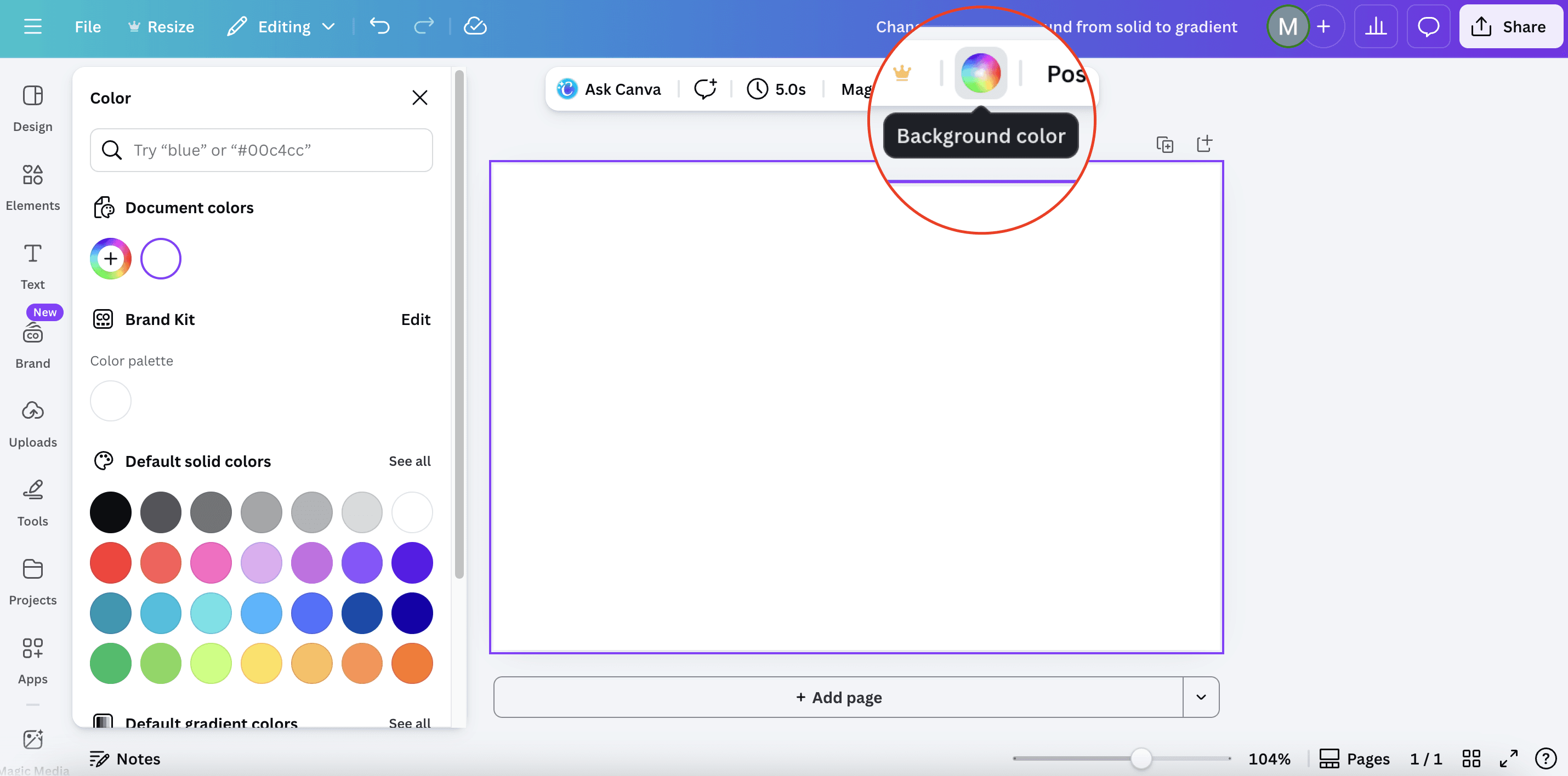Screen dimensions: 1568x776
Task: Open the Resize menu
Action: click(x=161, y=26)
